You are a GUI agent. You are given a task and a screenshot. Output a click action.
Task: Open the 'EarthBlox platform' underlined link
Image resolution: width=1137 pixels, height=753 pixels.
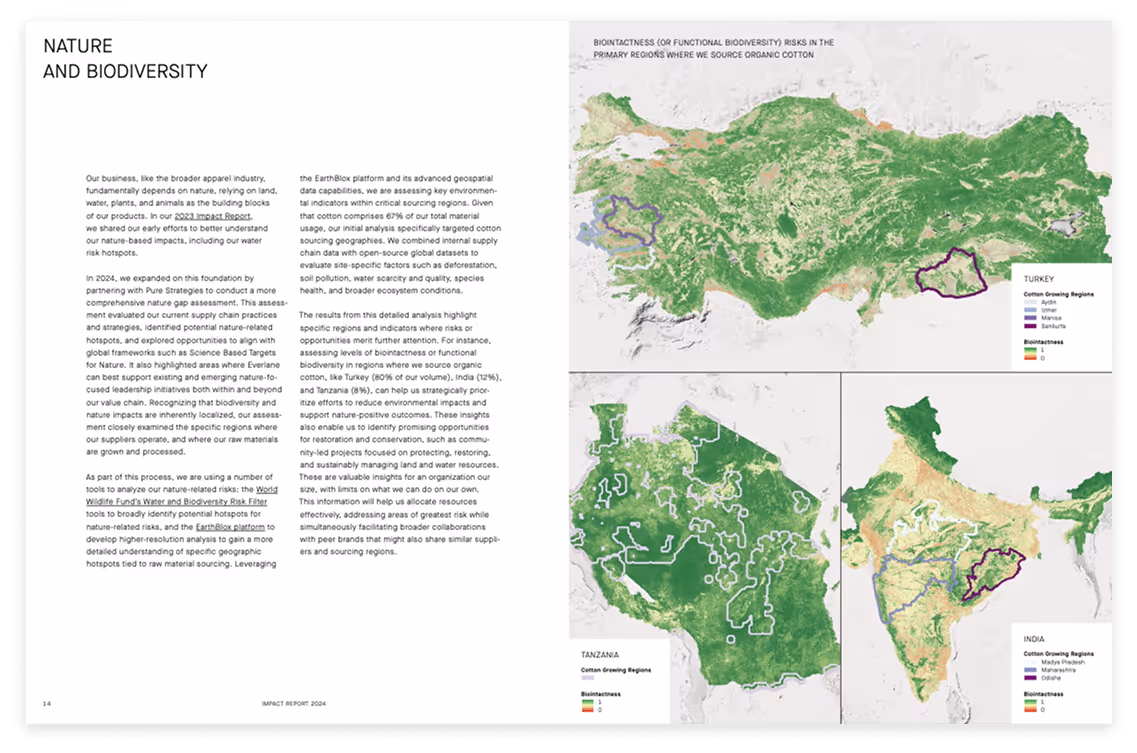pyautogui.click(x=231, y=527)
